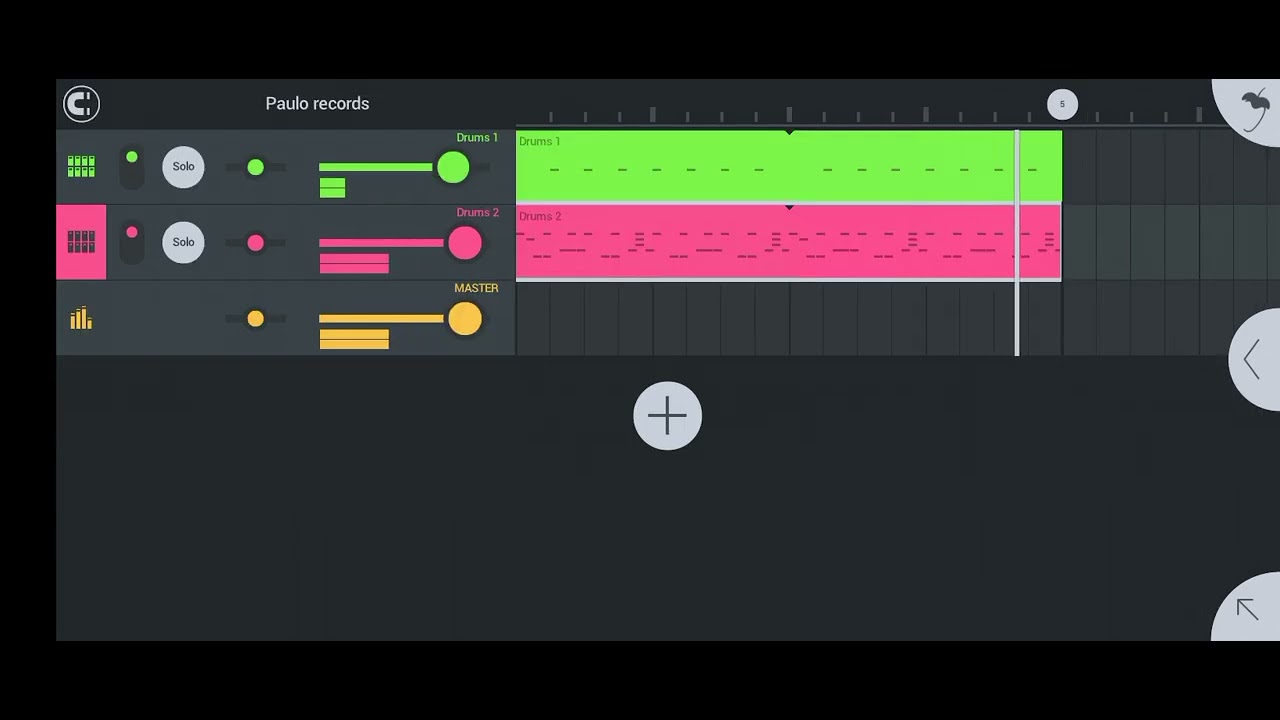Adjust Drums 1 green volume slider
The width and height of the screenshot is (1280, 720).
(453, 167)
